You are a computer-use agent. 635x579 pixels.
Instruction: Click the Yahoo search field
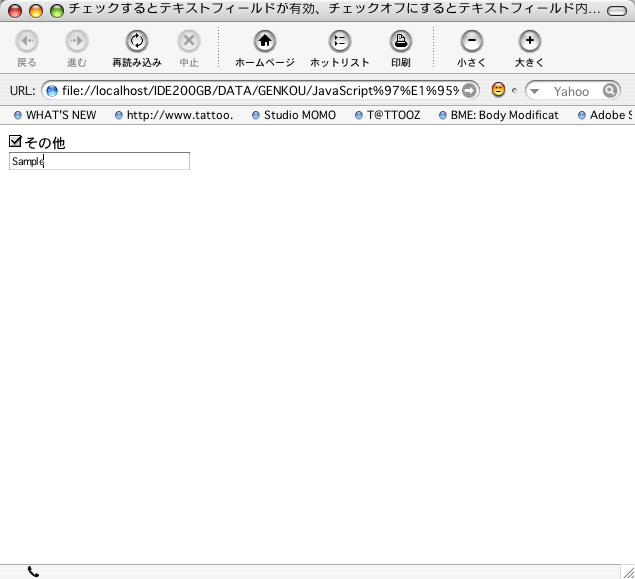click(x=571, y=92)
